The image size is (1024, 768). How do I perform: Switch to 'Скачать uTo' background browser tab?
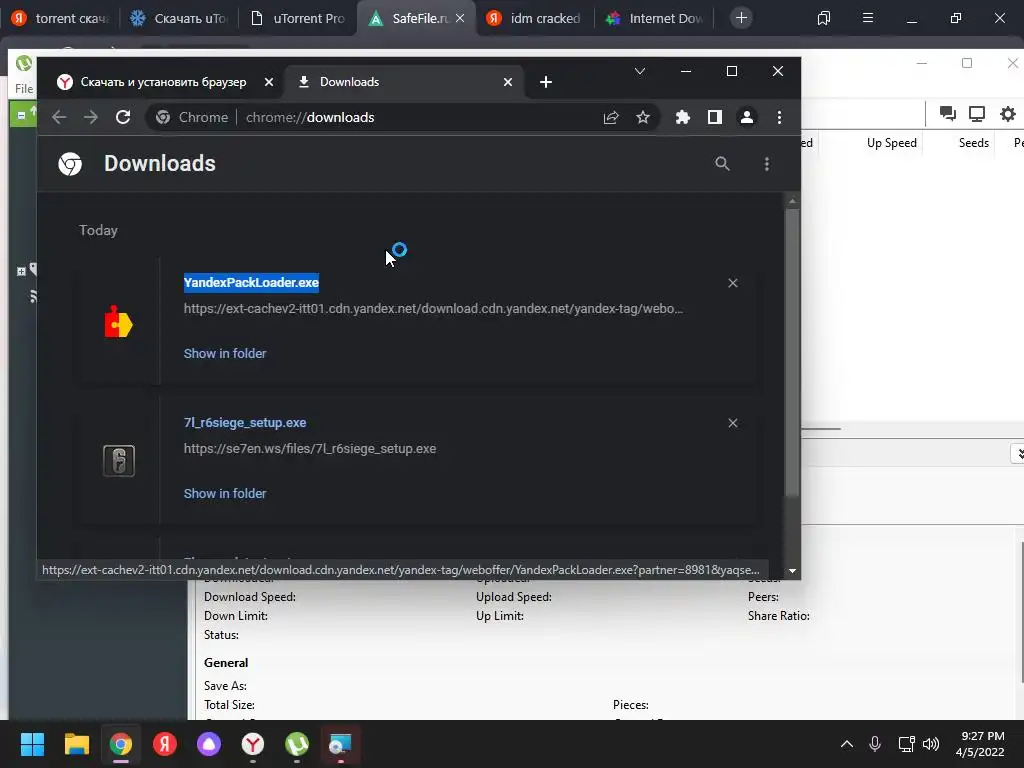click(x=178, y=18)
